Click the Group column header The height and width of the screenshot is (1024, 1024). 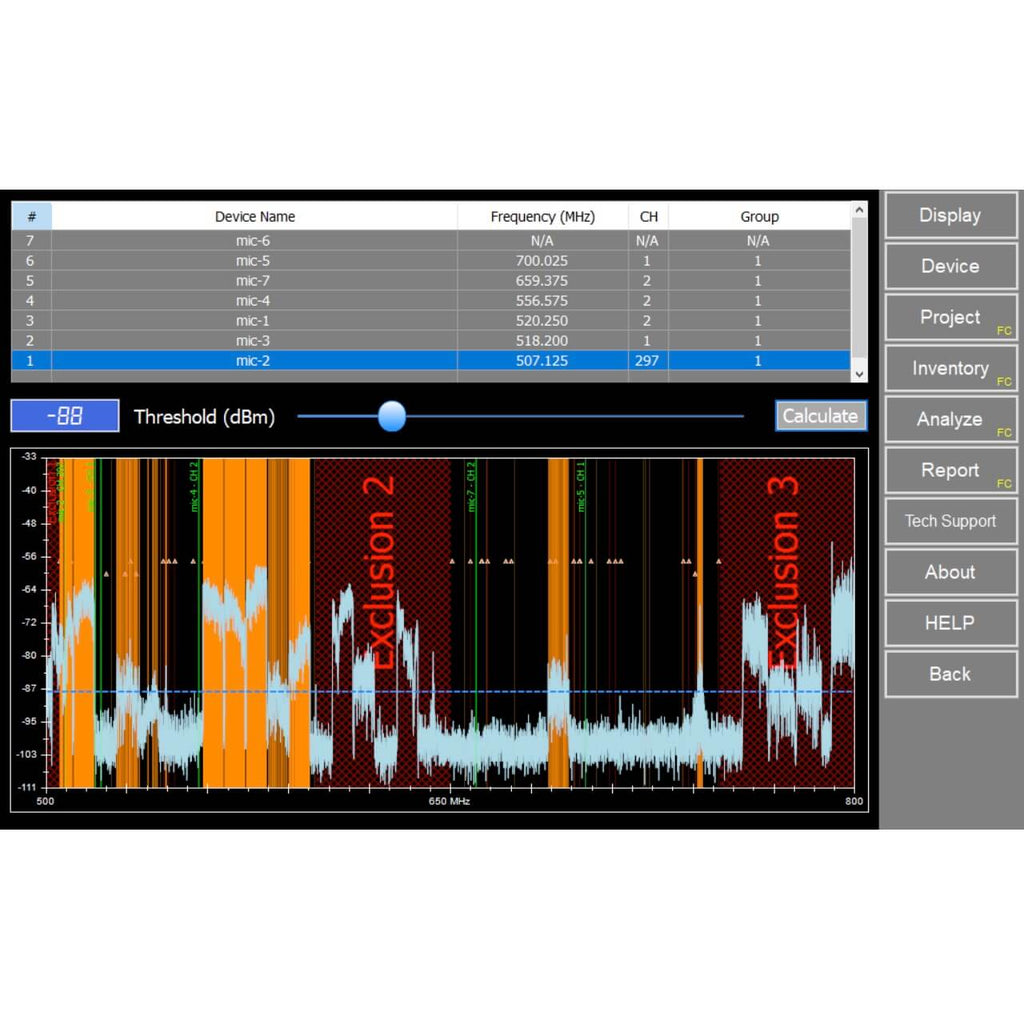(x=759, y=216)
